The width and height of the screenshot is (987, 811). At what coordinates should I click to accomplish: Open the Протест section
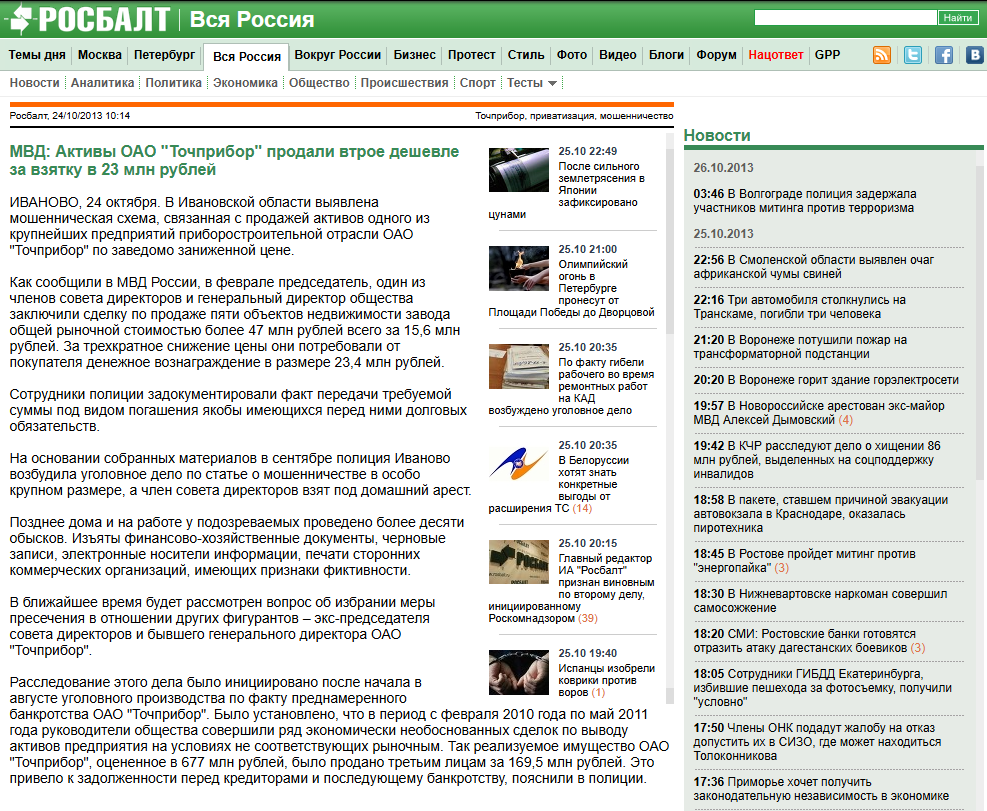click(471, 55)
